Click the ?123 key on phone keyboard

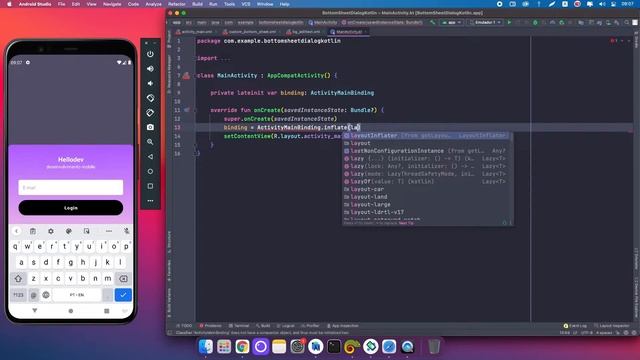pyautogui.click(x=18, y=295)
